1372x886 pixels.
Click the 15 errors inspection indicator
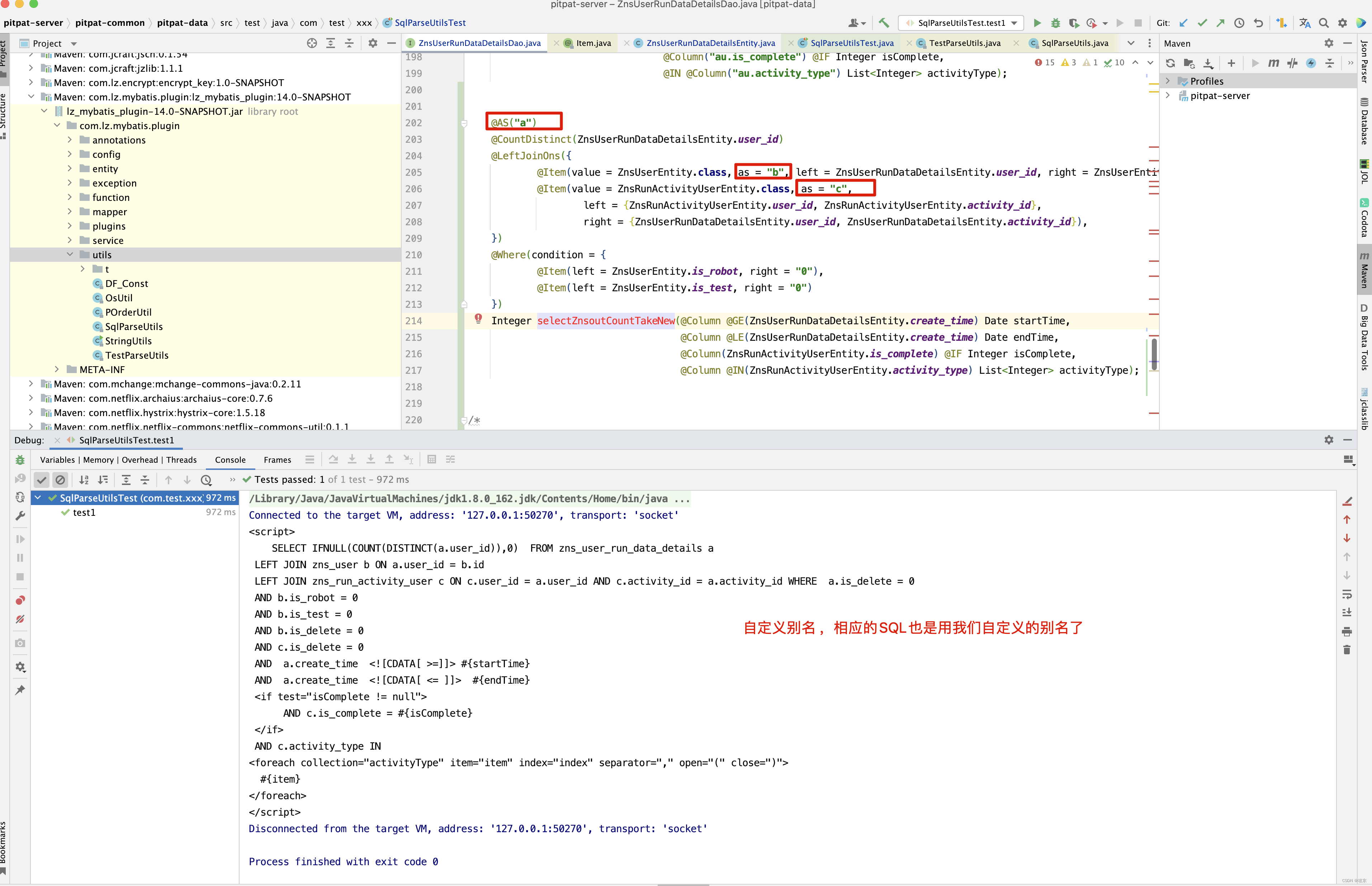[x=1045, y=63]
